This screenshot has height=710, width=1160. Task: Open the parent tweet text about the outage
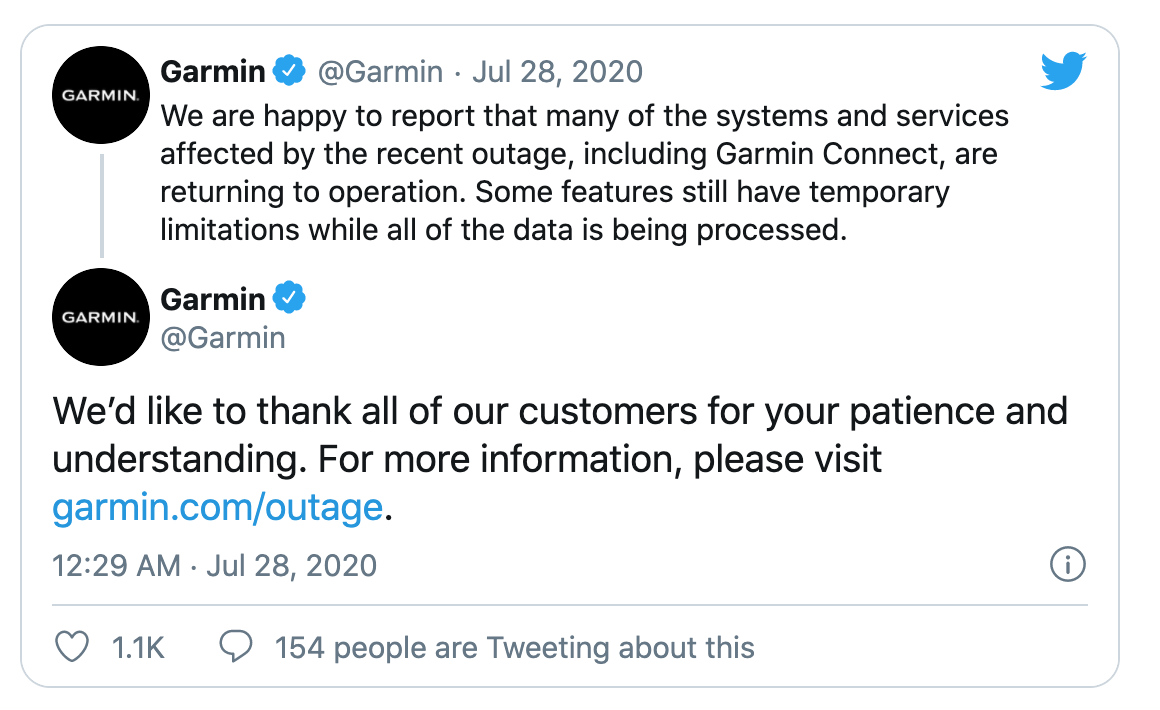[584, 172]
